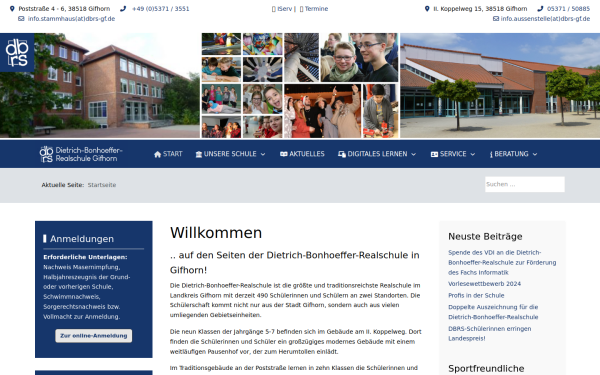
Task: Click the location pin icon before II. Koppelweg address
Action: pyautogui.click(x=427, y=9)
